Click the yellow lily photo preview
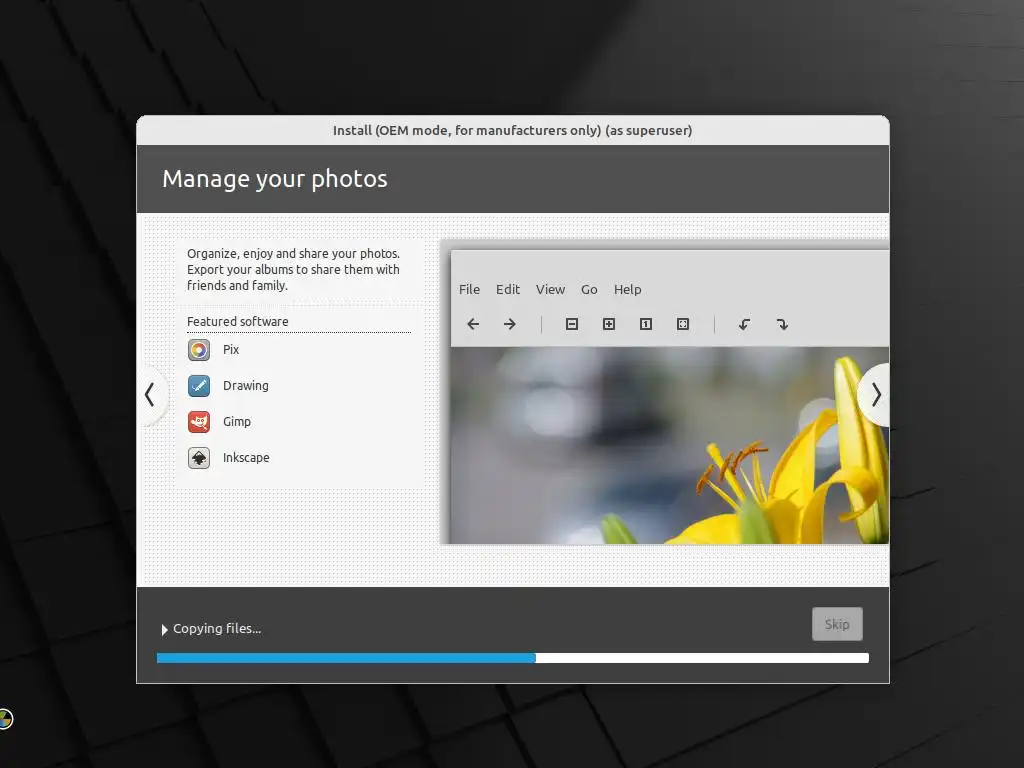This screenshot has width=1024, height=768. tap(669, 445)
